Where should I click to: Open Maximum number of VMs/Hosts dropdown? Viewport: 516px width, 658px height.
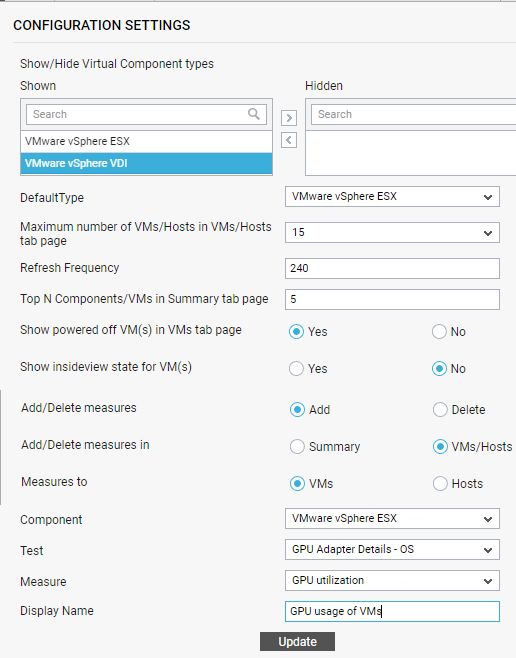point(392,232)
